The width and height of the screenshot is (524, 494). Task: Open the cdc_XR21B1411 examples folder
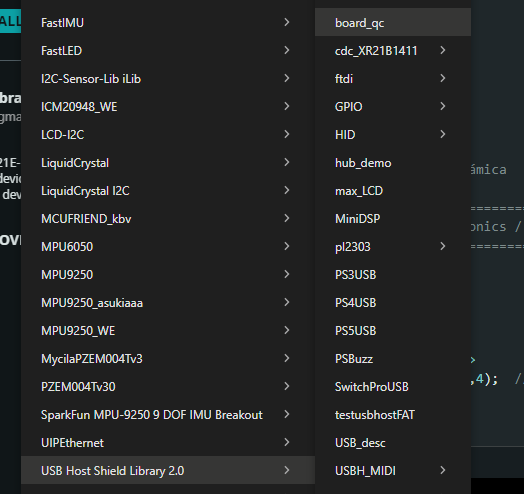(x=393, y=50)
